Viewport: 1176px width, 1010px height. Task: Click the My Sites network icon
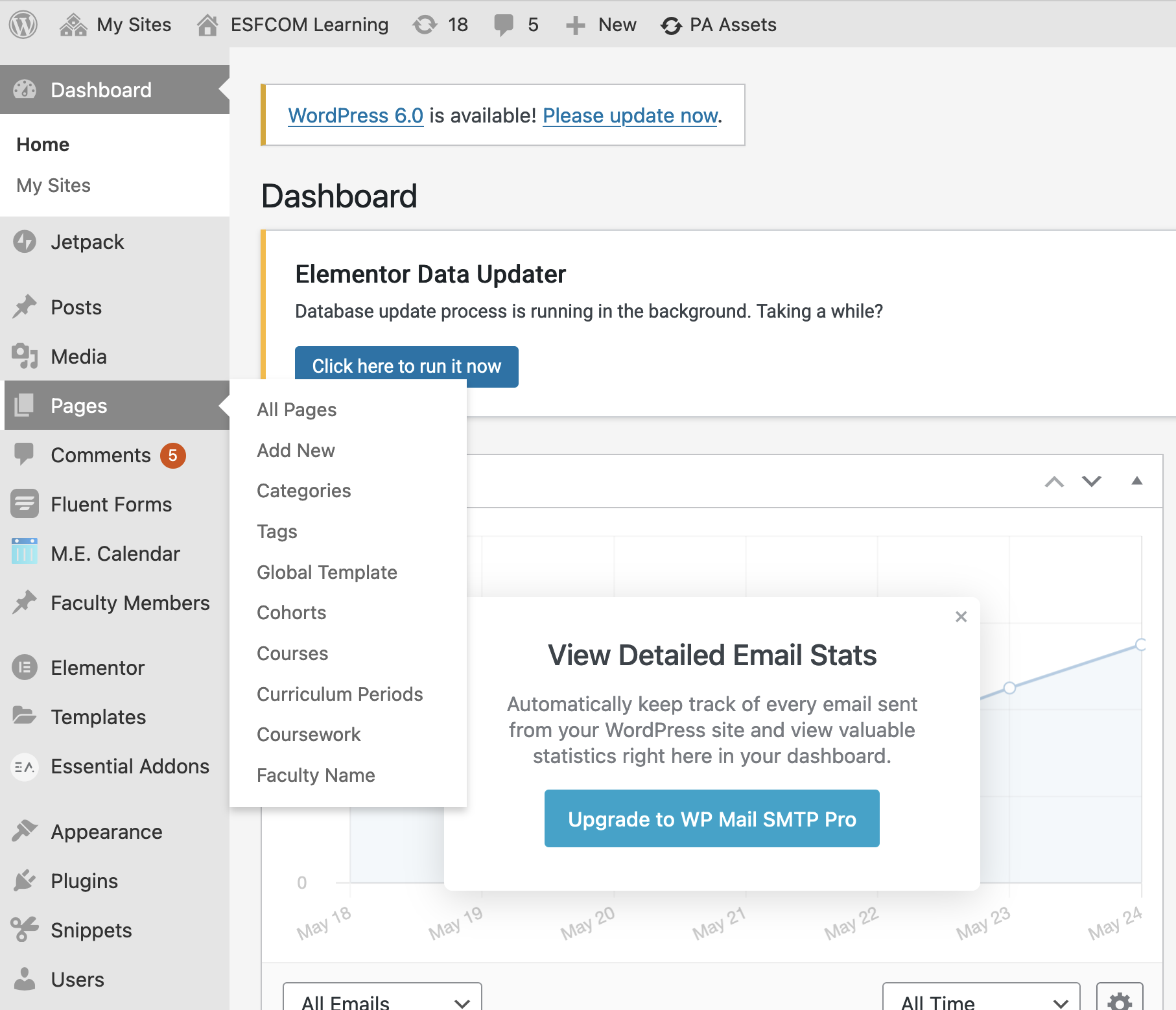coord(73,25)
